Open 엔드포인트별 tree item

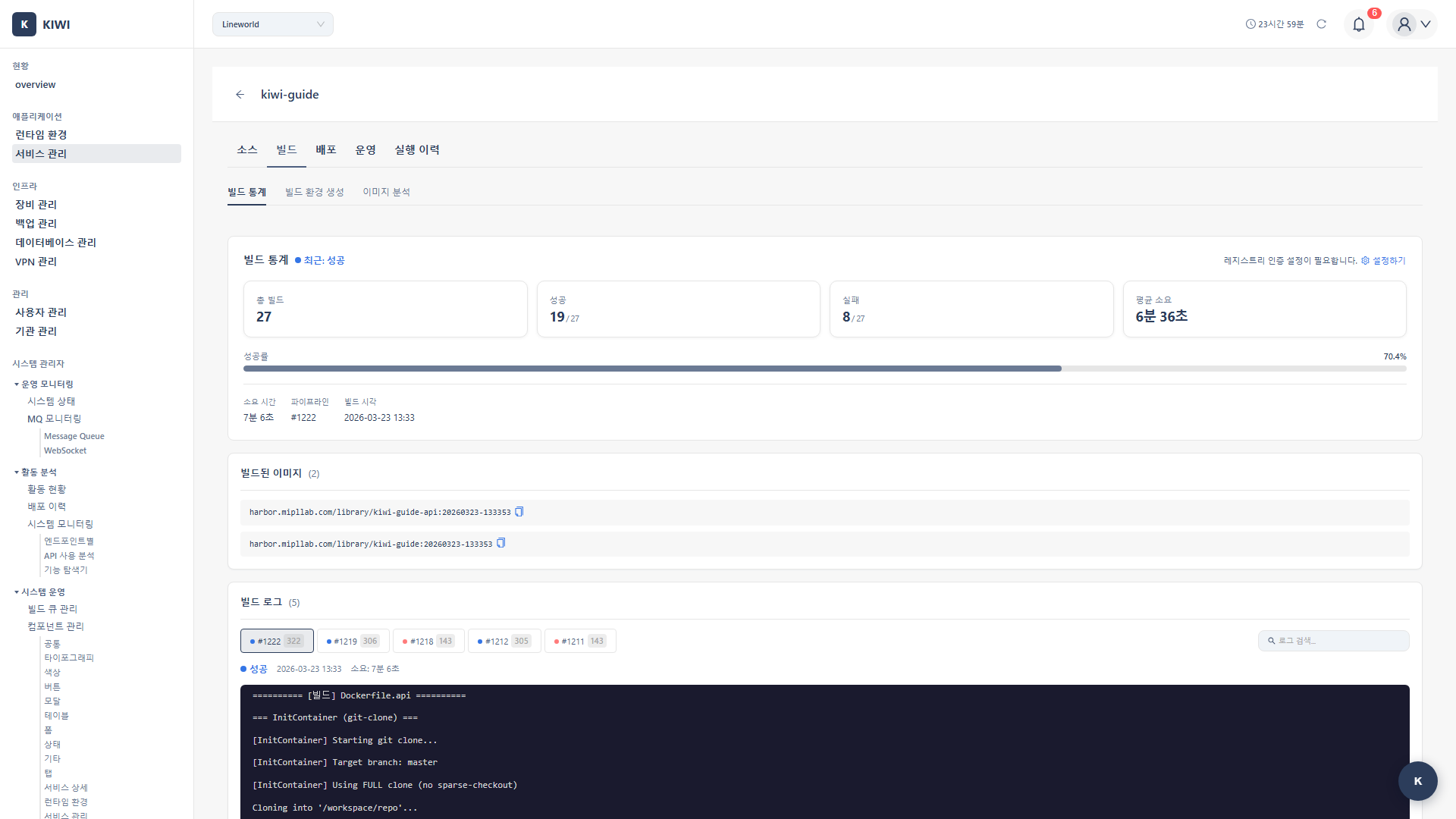tap(69, 541)
